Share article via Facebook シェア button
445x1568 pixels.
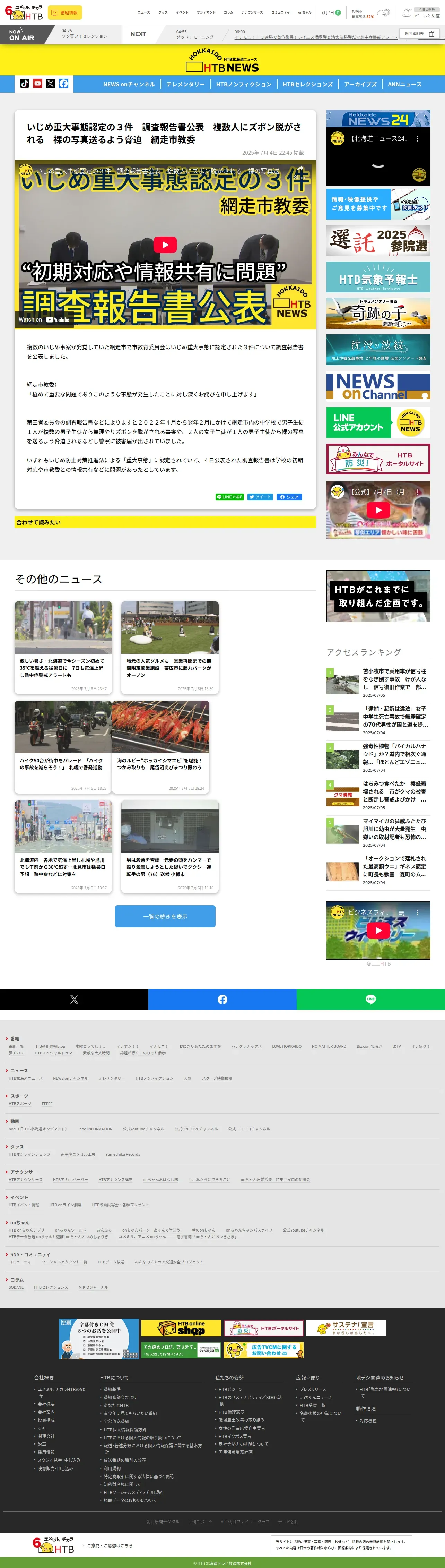(x=289, y=497)
